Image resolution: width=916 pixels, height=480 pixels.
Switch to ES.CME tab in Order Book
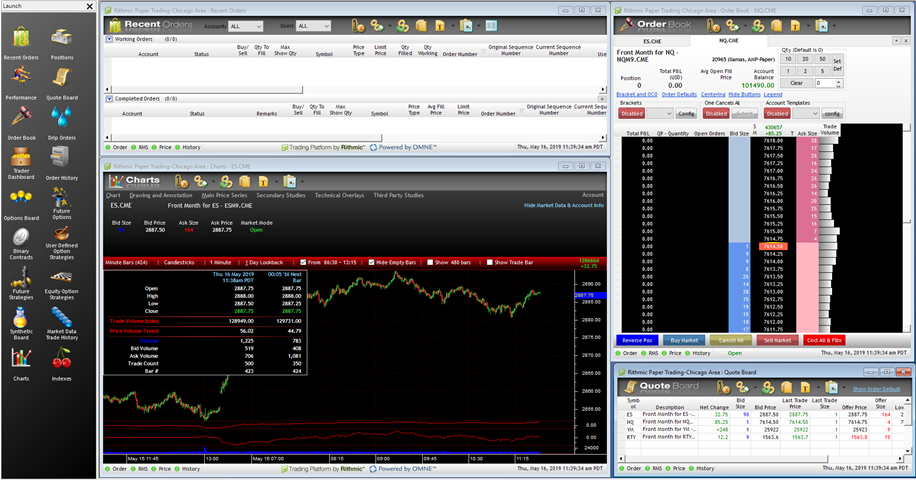(653, 41)
